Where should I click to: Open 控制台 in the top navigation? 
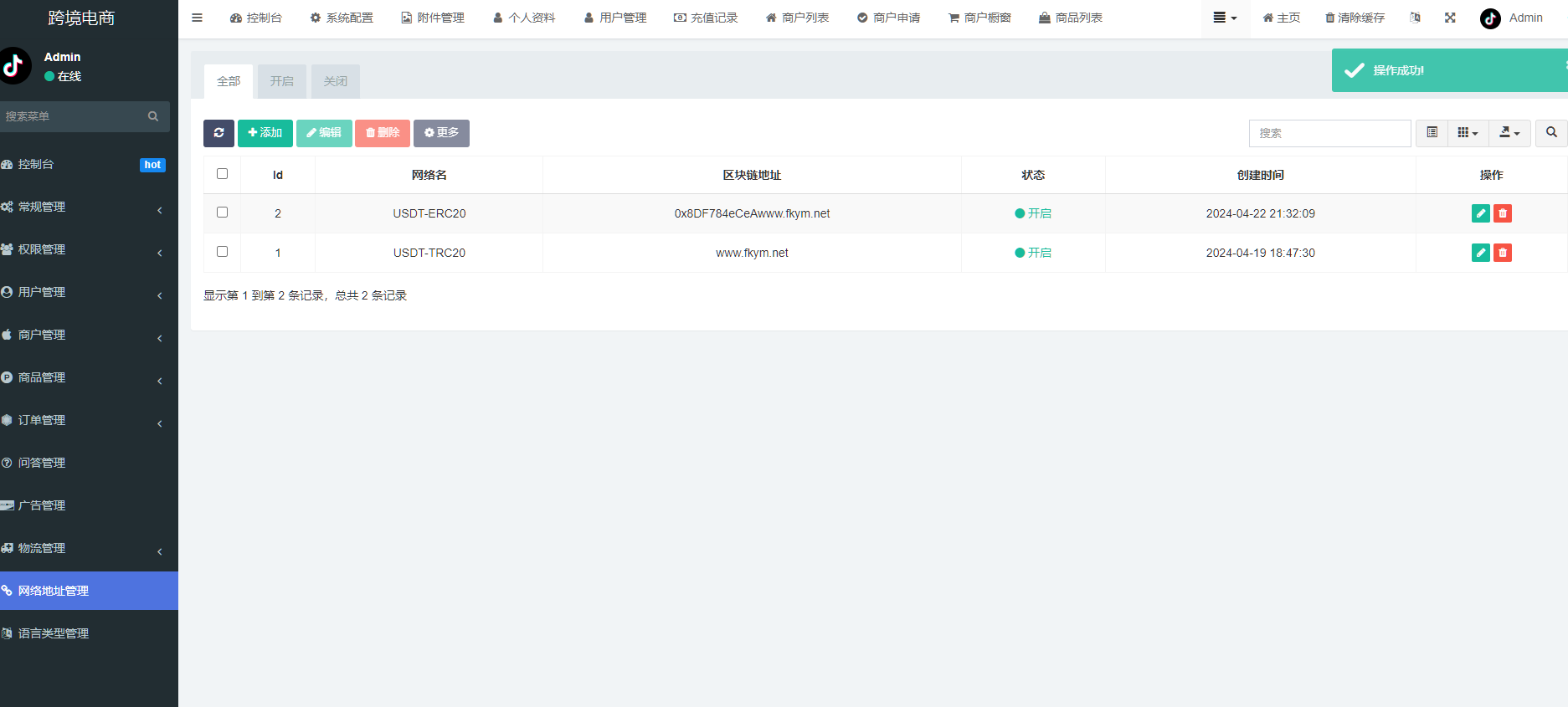point(256,18)
